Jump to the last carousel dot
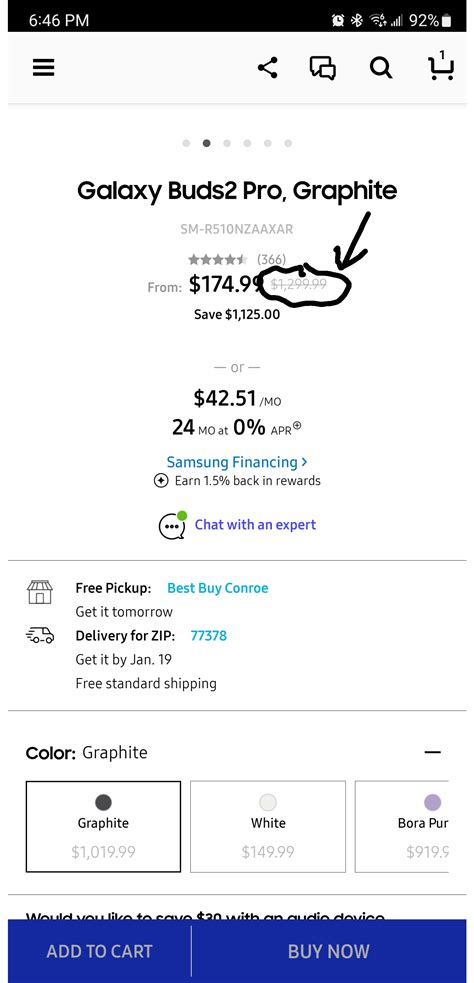This screenshot has width=474, height=983. tap(288, 143)
